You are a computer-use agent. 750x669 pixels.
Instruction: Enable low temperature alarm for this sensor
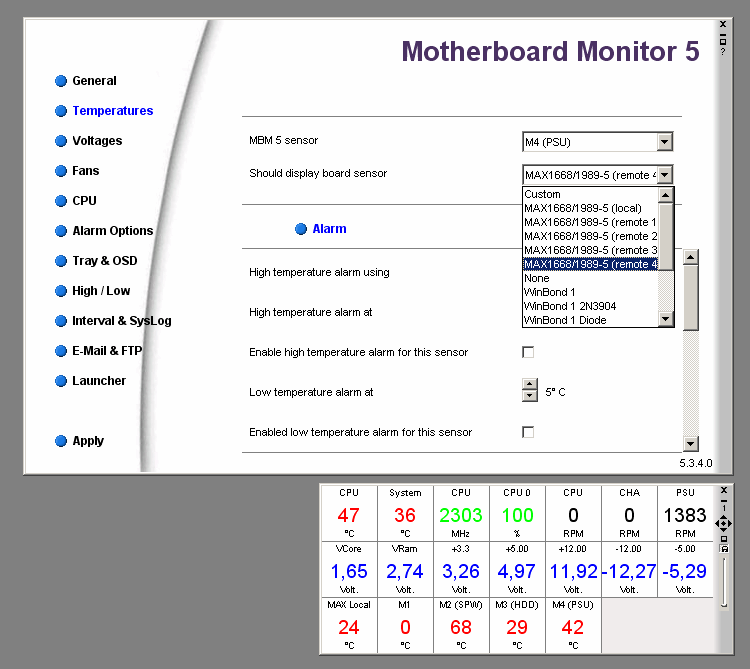(x=528, y=432)
